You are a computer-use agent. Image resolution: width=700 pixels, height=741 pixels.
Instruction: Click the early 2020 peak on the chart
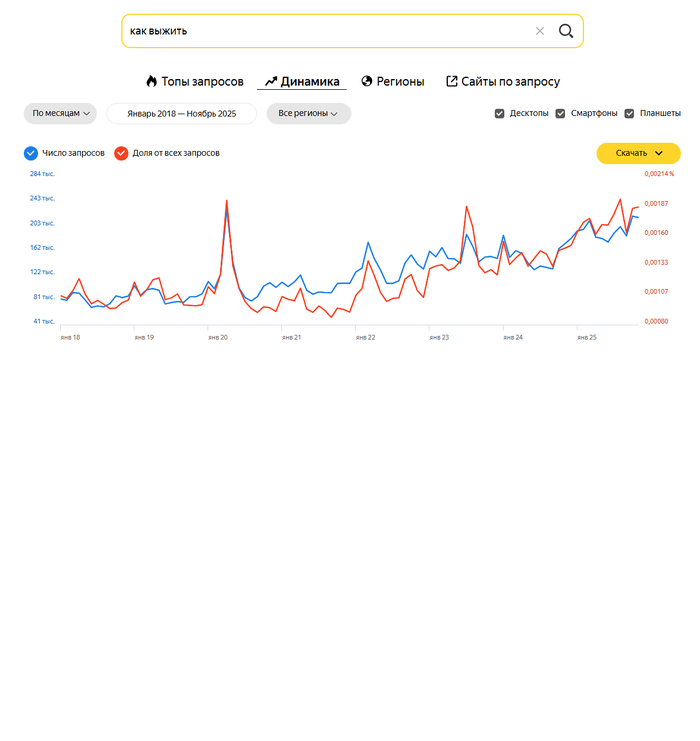click(x=227, y=201)
